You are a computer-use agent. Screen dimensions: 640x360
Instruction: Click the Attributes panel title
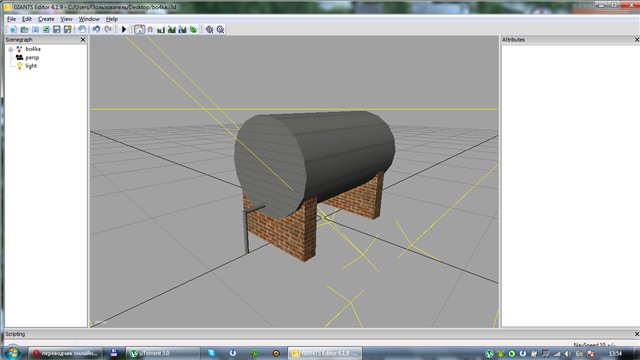pyautogui.click(x=513, y=40)
